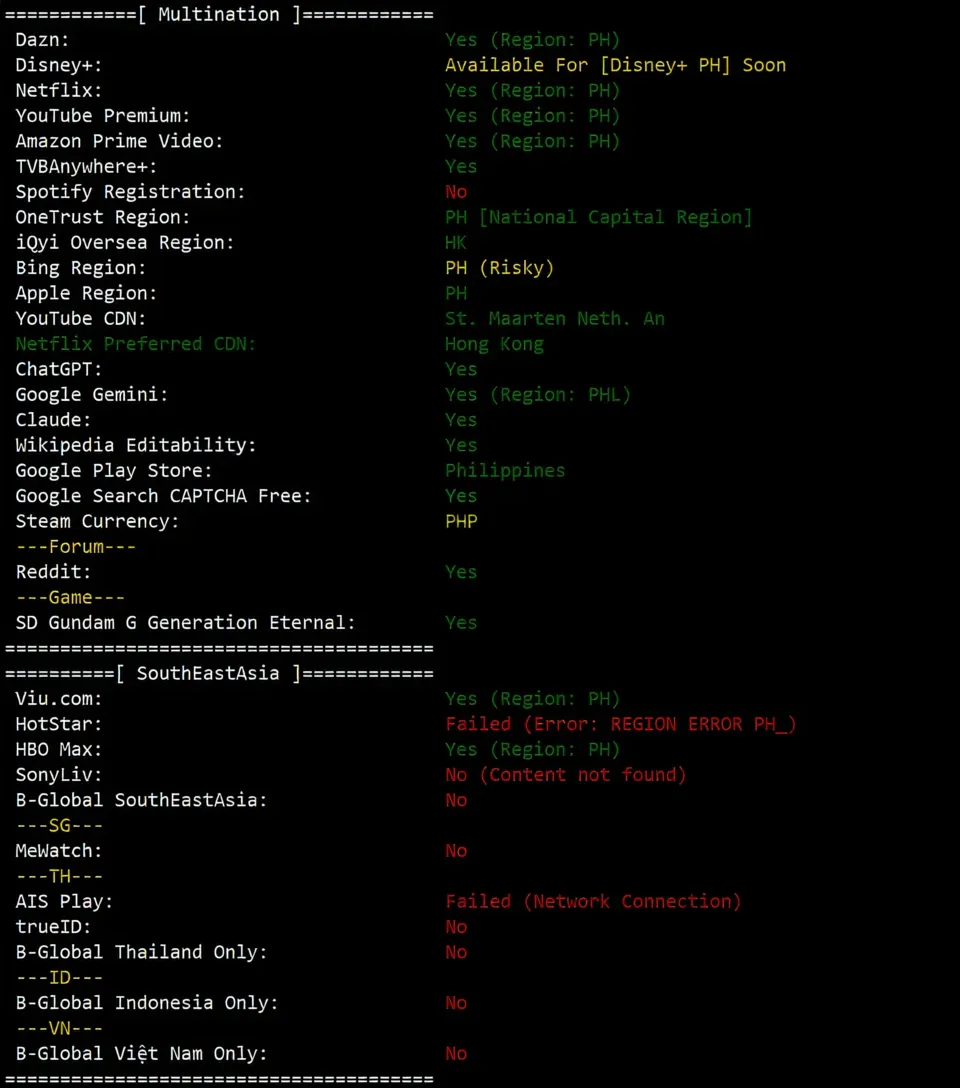
Task: Click the red 'No' beside Spotify Registration
Action: pyautogui.click(x=456, y=192)
